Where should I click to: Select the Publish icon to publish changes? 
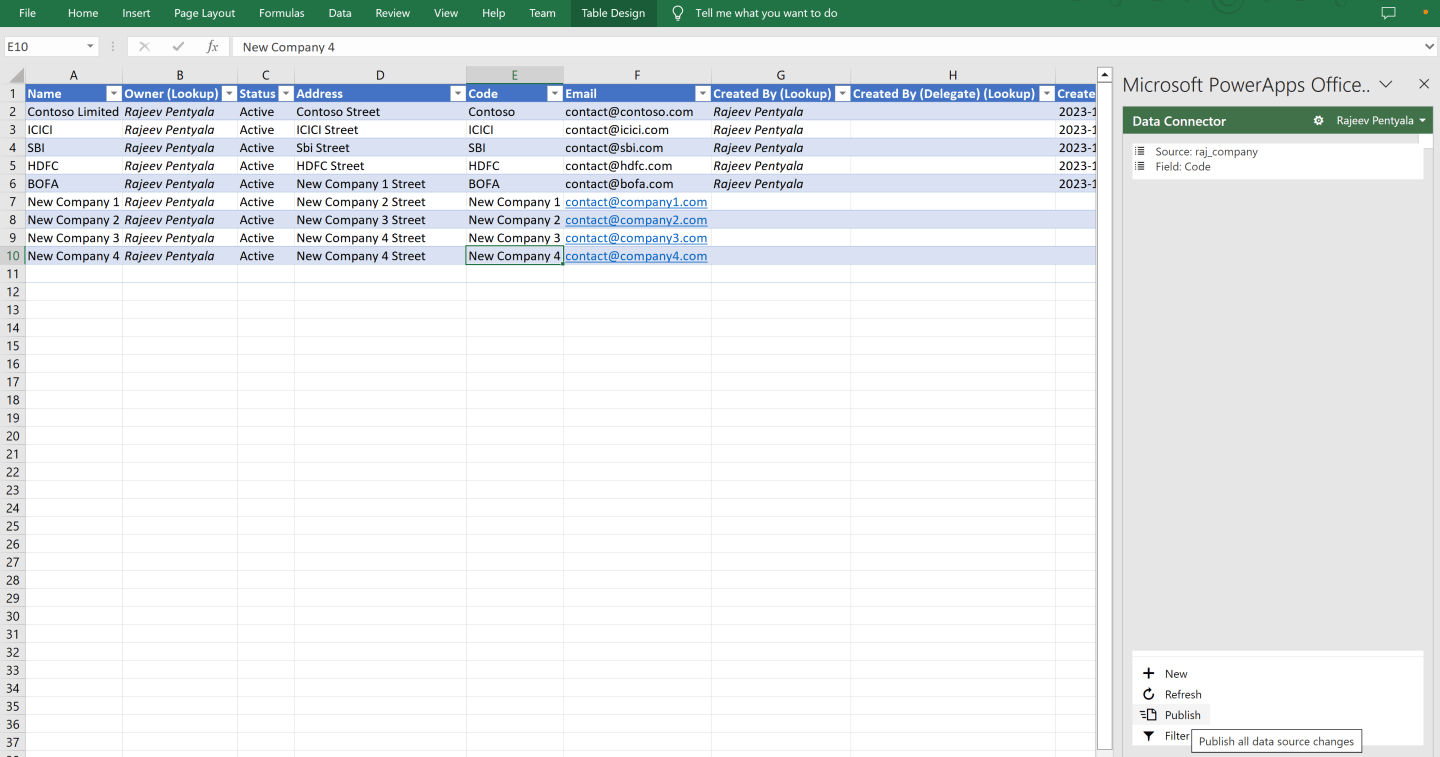(x=1146, y=714)
